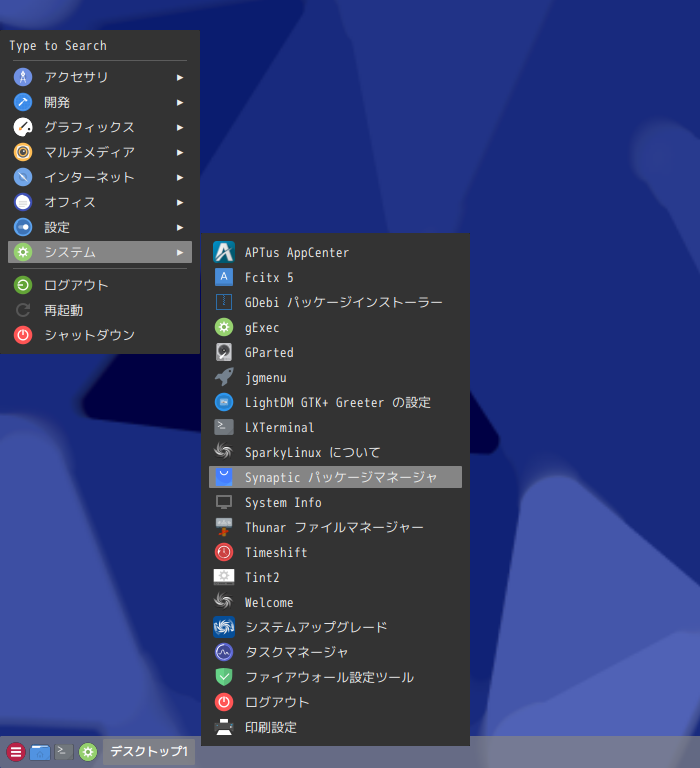Image resolution: width=700 pixels, height=768 pixels.
Task: Open file manager from taskbar
Action: pos(40,752)
